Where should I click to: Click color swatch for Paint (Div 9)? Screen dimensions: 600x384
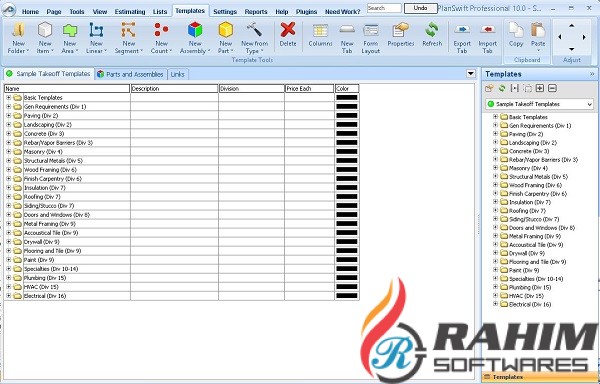pos(347,260)
